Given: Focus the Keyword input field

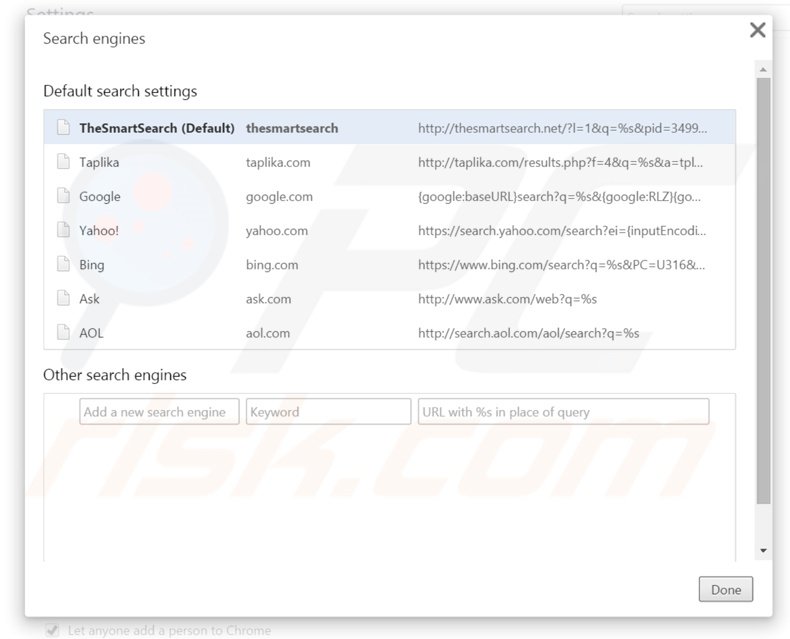Looking at the screenshot, I should [x=328, y=412].
